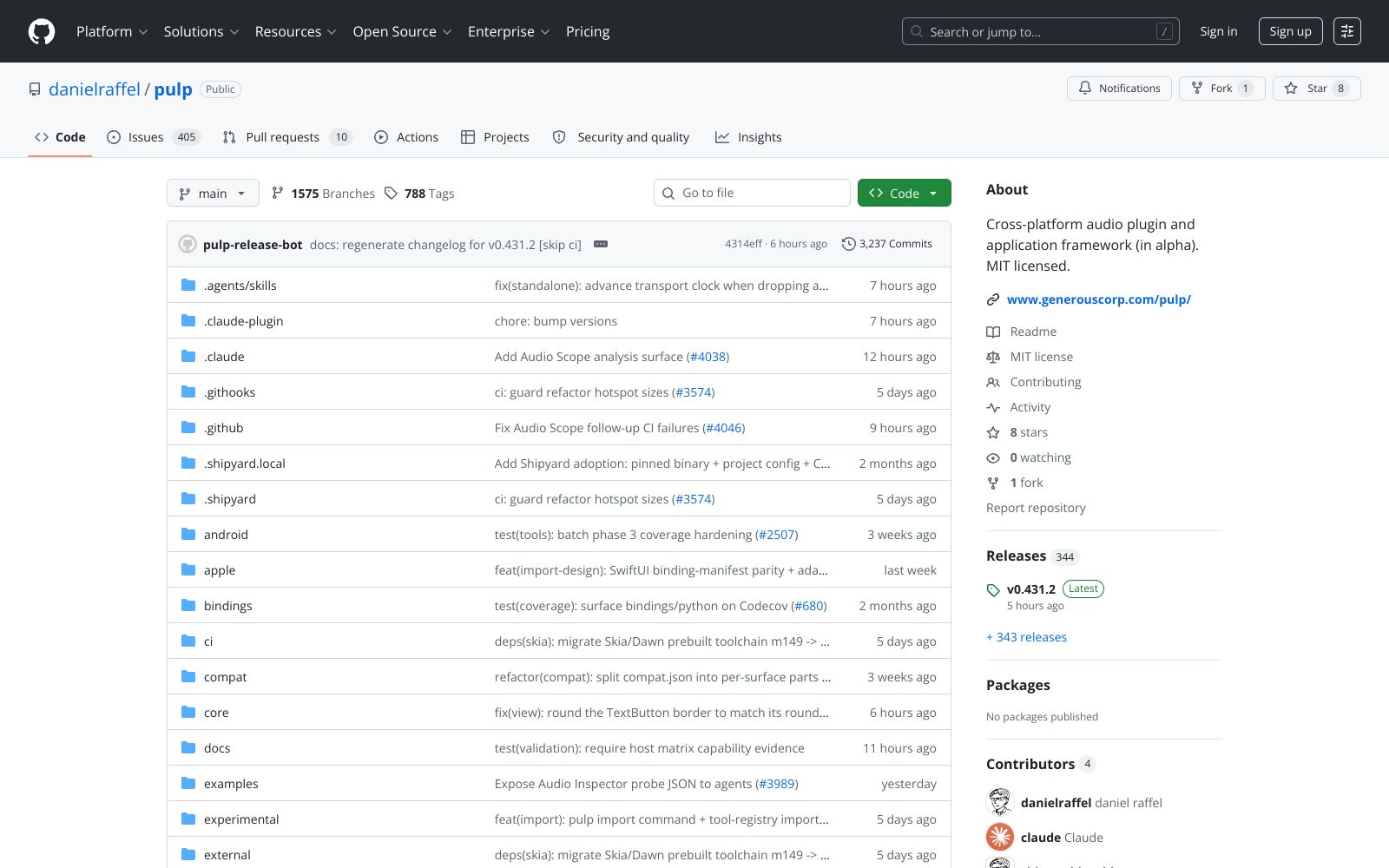The image size is (1389, 868).
Task: Click the android folder icon
Action: [x=188, y=534]
